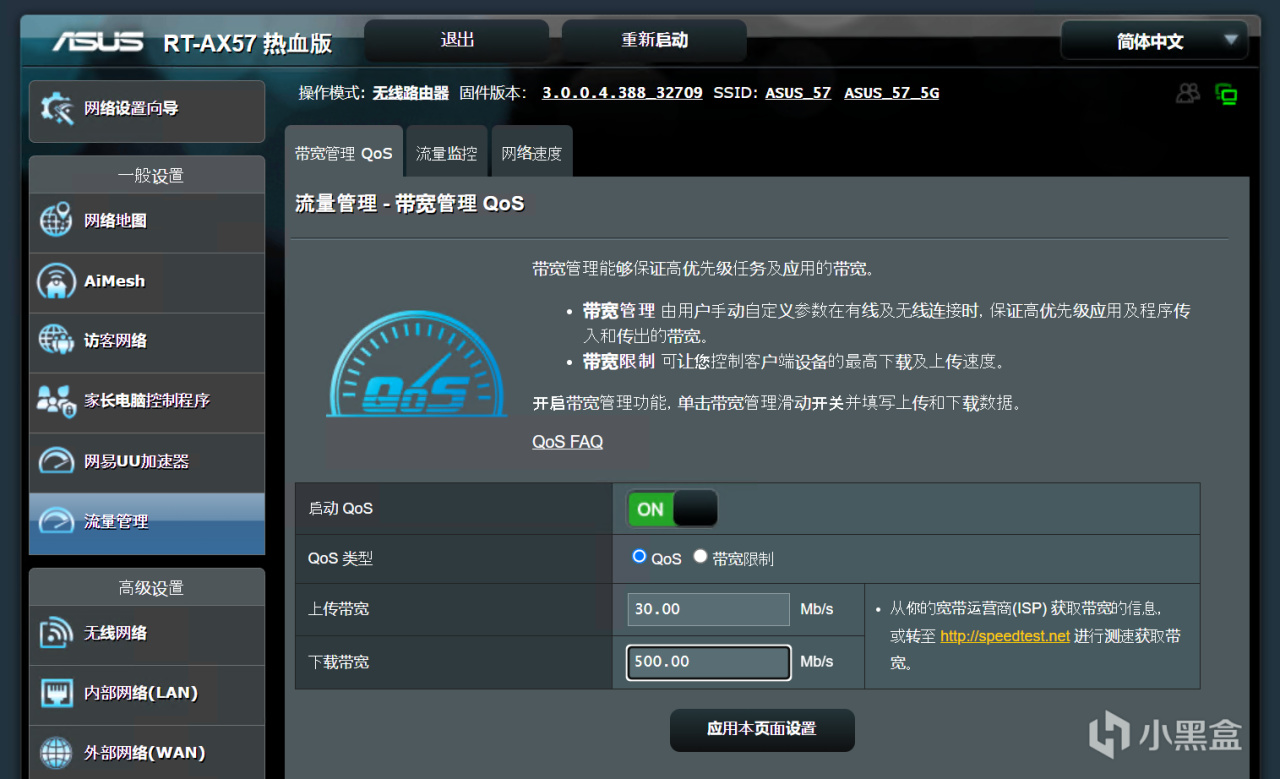1280x779 pixels.
Task: Switch to the 带宽管理 QoS tab
Action: [344, 153]
